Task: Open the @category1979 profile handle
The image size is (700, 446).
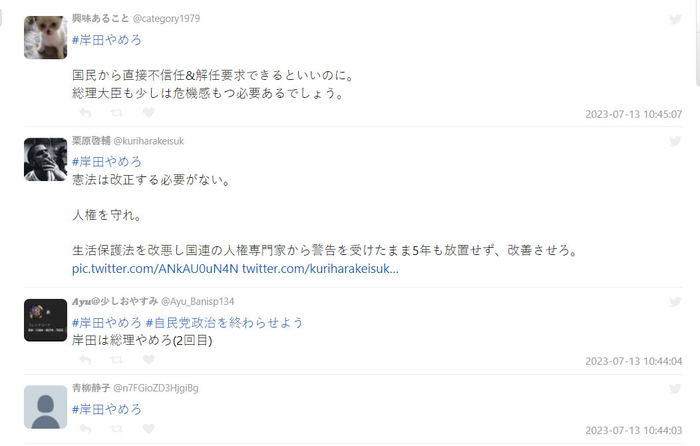Action: click(x=167, y=19)
